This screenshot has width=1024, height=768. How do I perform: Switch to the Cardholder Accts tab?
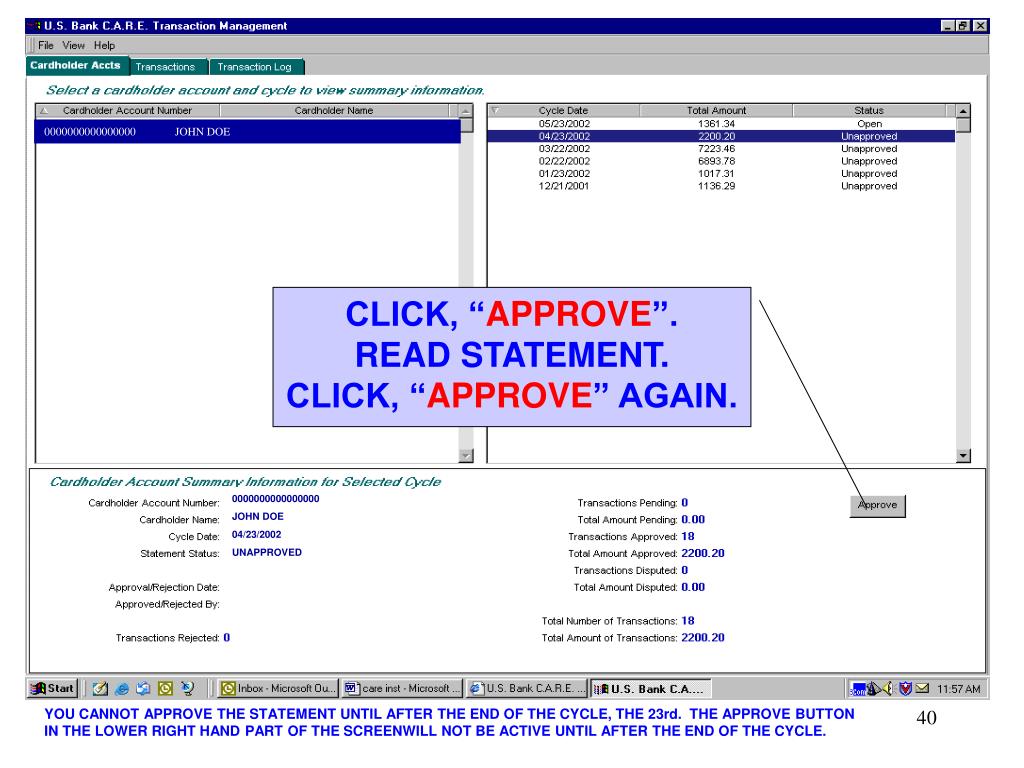[76, 65]
